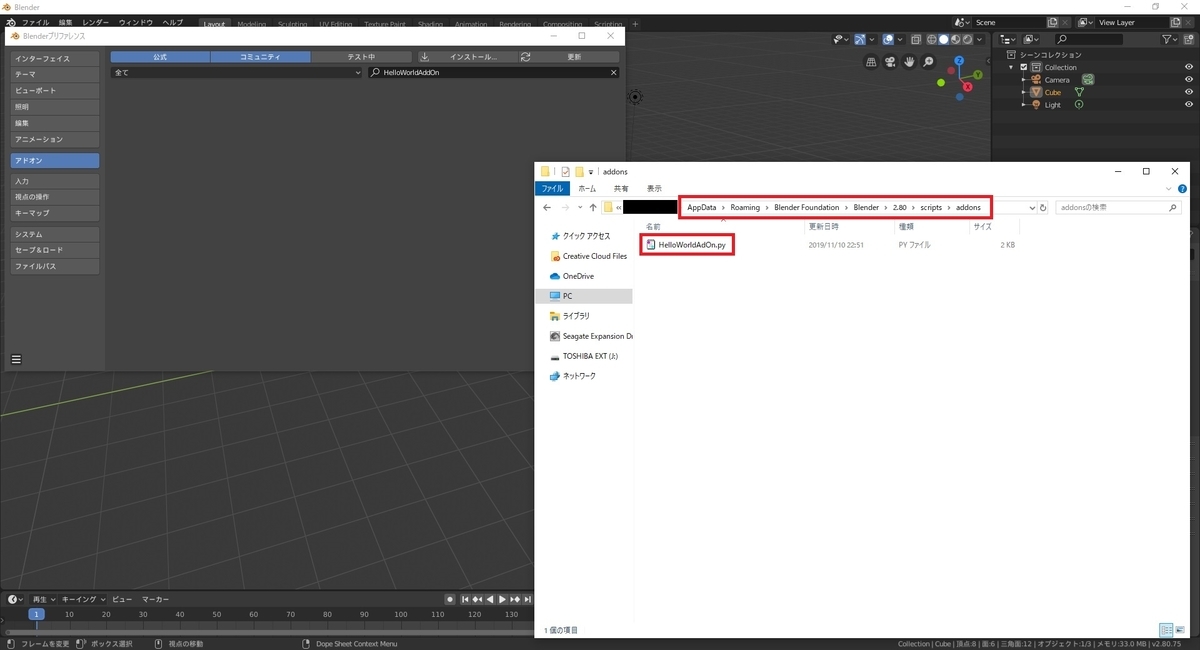Toggle viewport gizmos icon
This screenshot has height=650, width=1200.
860,39
